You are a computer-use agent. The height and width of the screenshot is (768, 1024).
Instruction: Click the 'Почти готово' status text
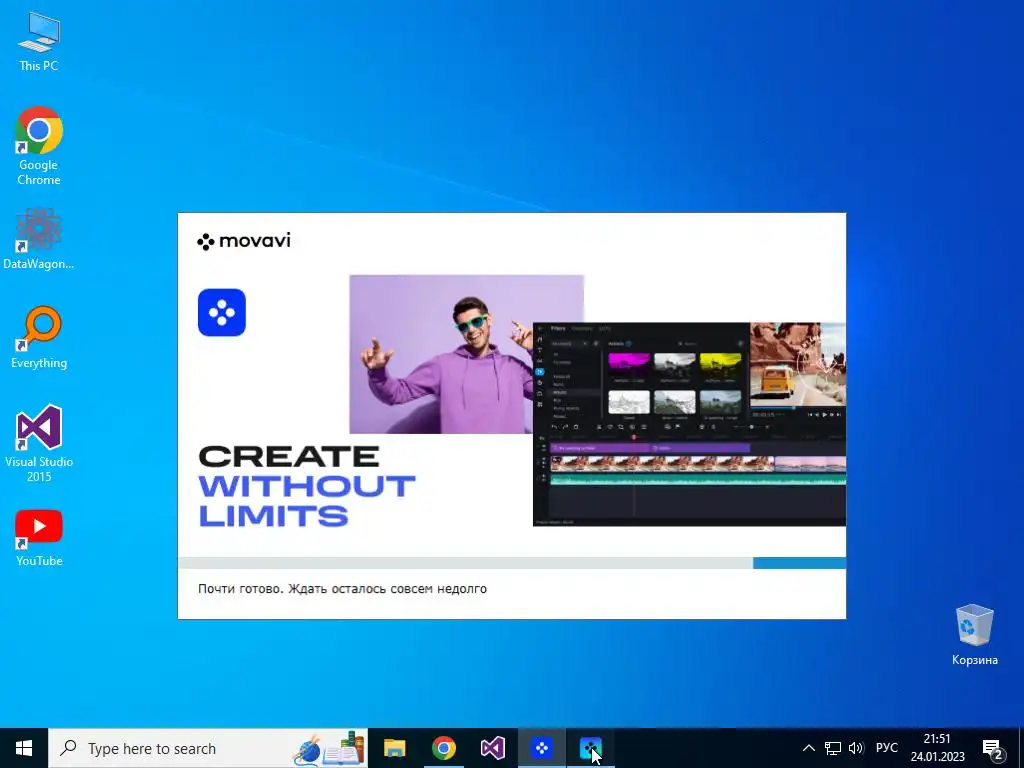[342, 589]
